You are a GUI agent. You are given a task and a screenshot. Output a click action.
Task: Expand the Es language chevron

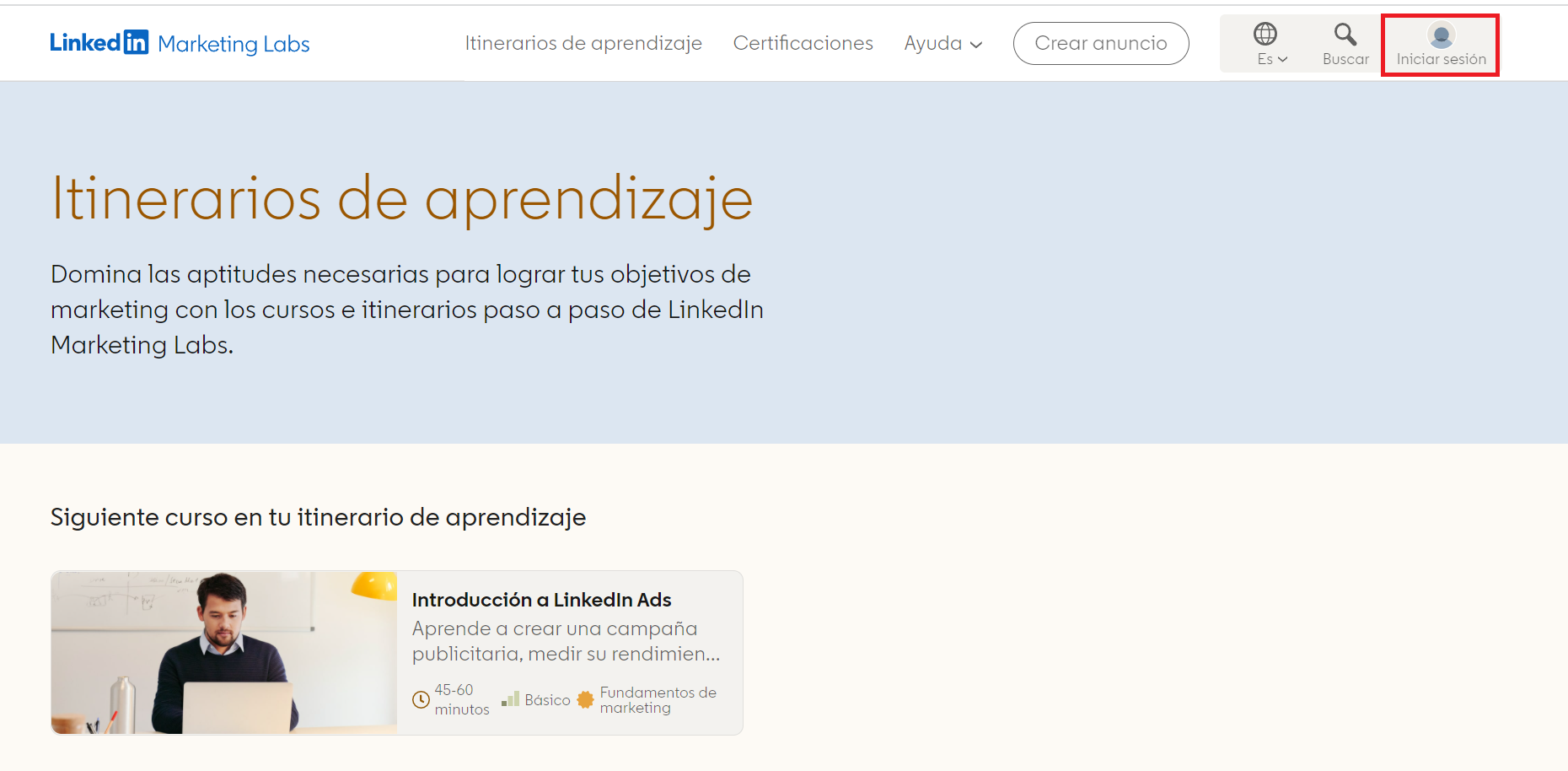[x=1282, y=60]
